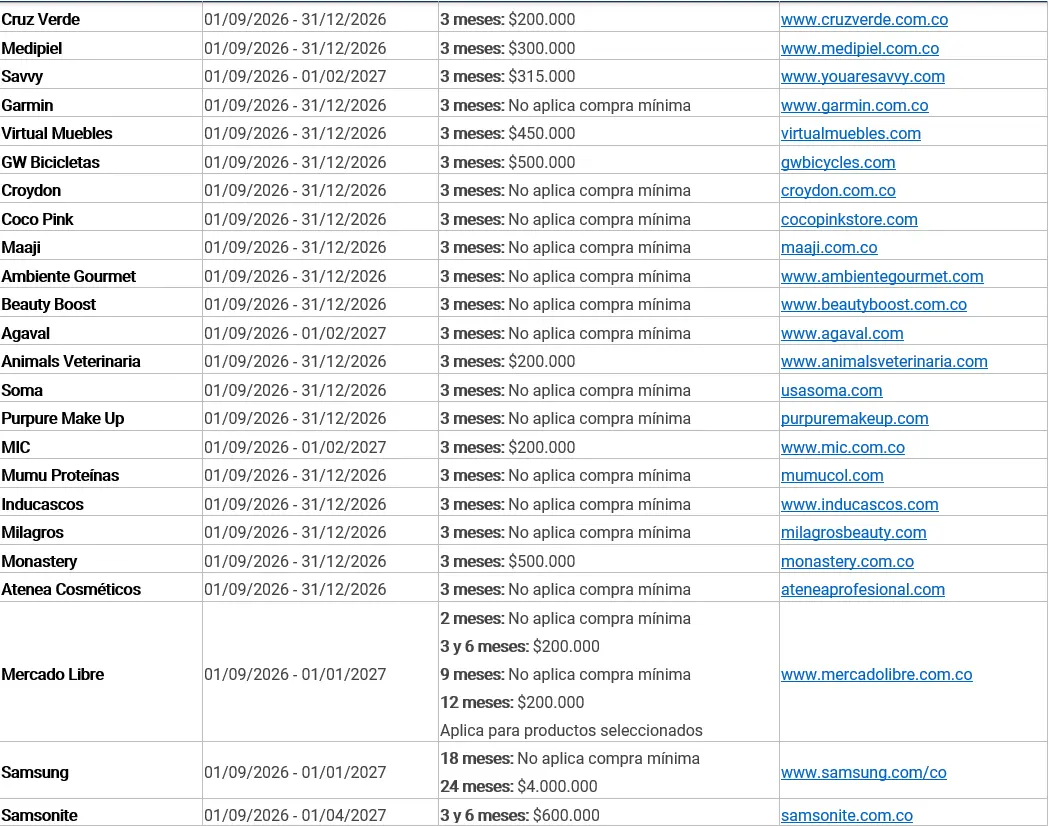Click the usasoma.com link
This screenshot has height=826, width=1048.
831,390
